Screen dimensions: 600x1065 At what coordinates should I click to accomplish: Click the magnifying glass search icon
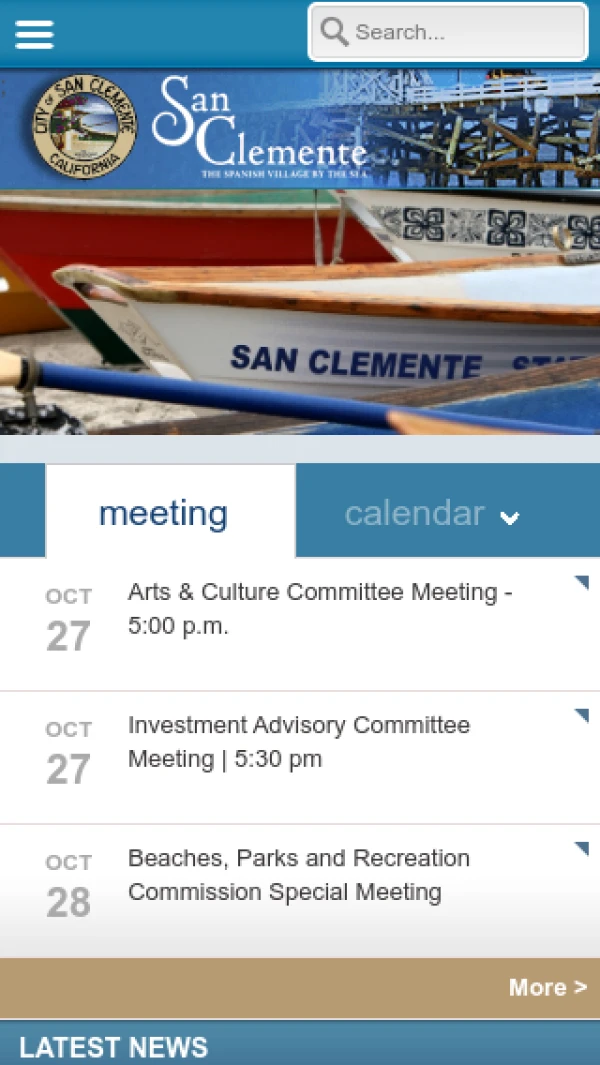pyautogui.click(x=334, y=32)
